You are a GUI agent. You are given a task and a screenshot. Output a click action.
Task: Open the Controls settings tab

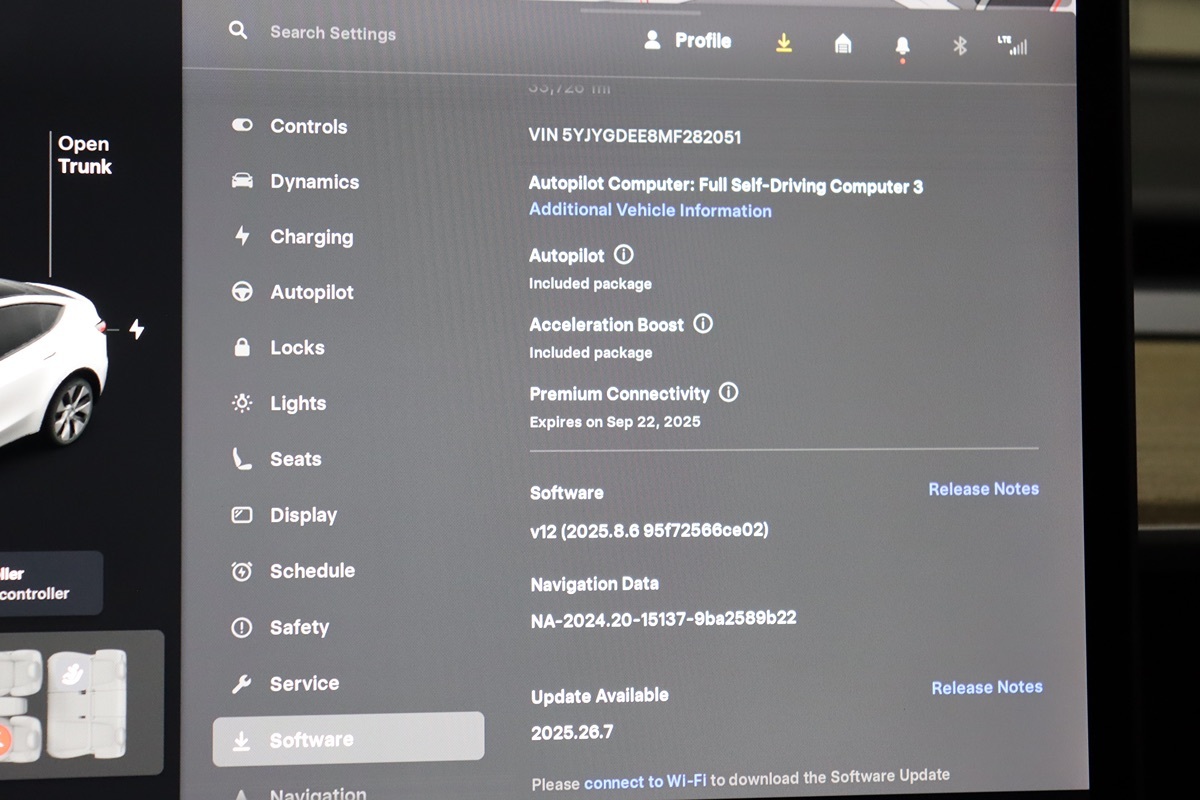[x=308, y=126]
